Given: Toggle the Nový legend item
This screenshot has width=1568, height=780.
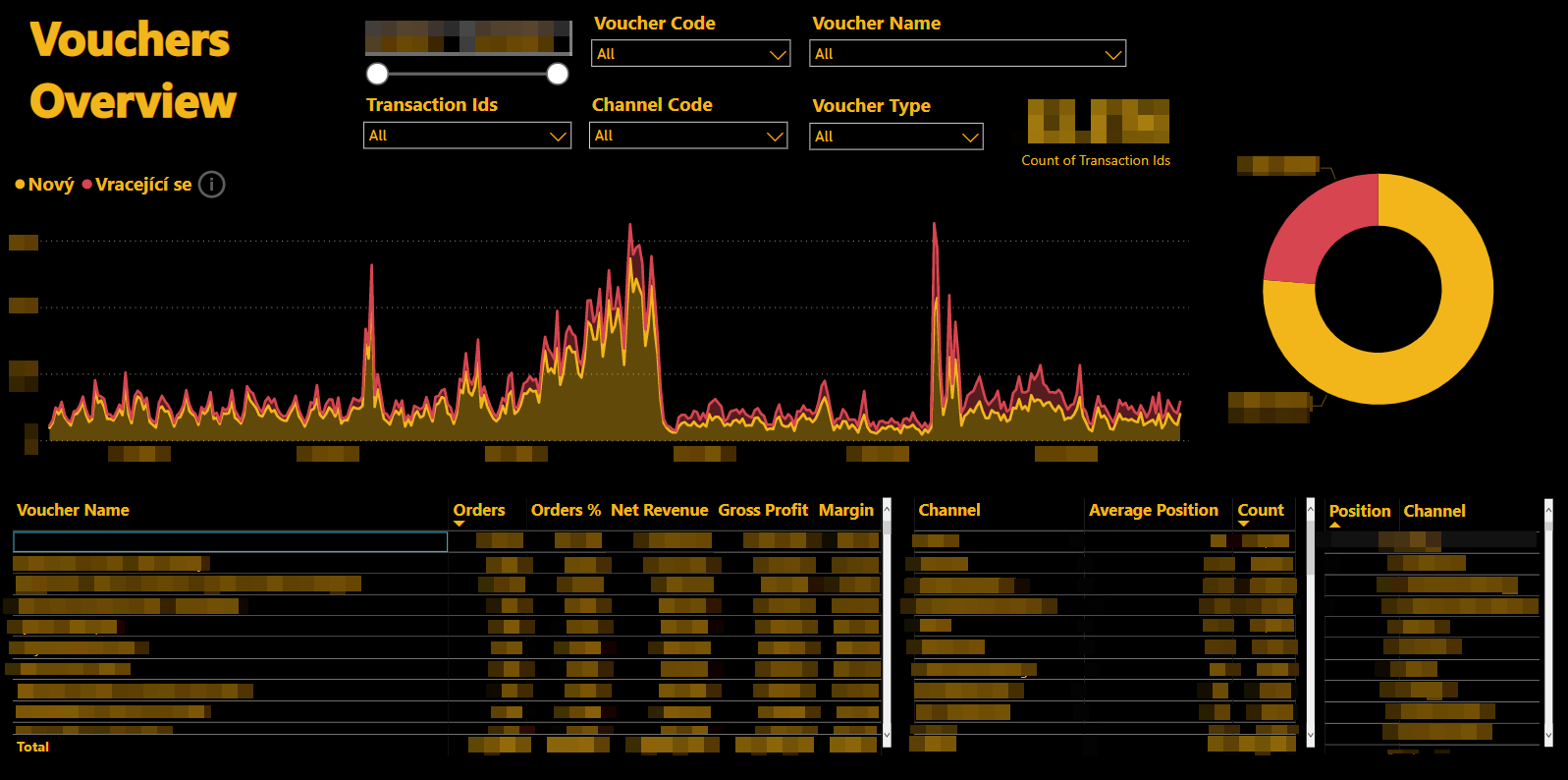Looking at the screenshot, I should (x=45, y=185).
